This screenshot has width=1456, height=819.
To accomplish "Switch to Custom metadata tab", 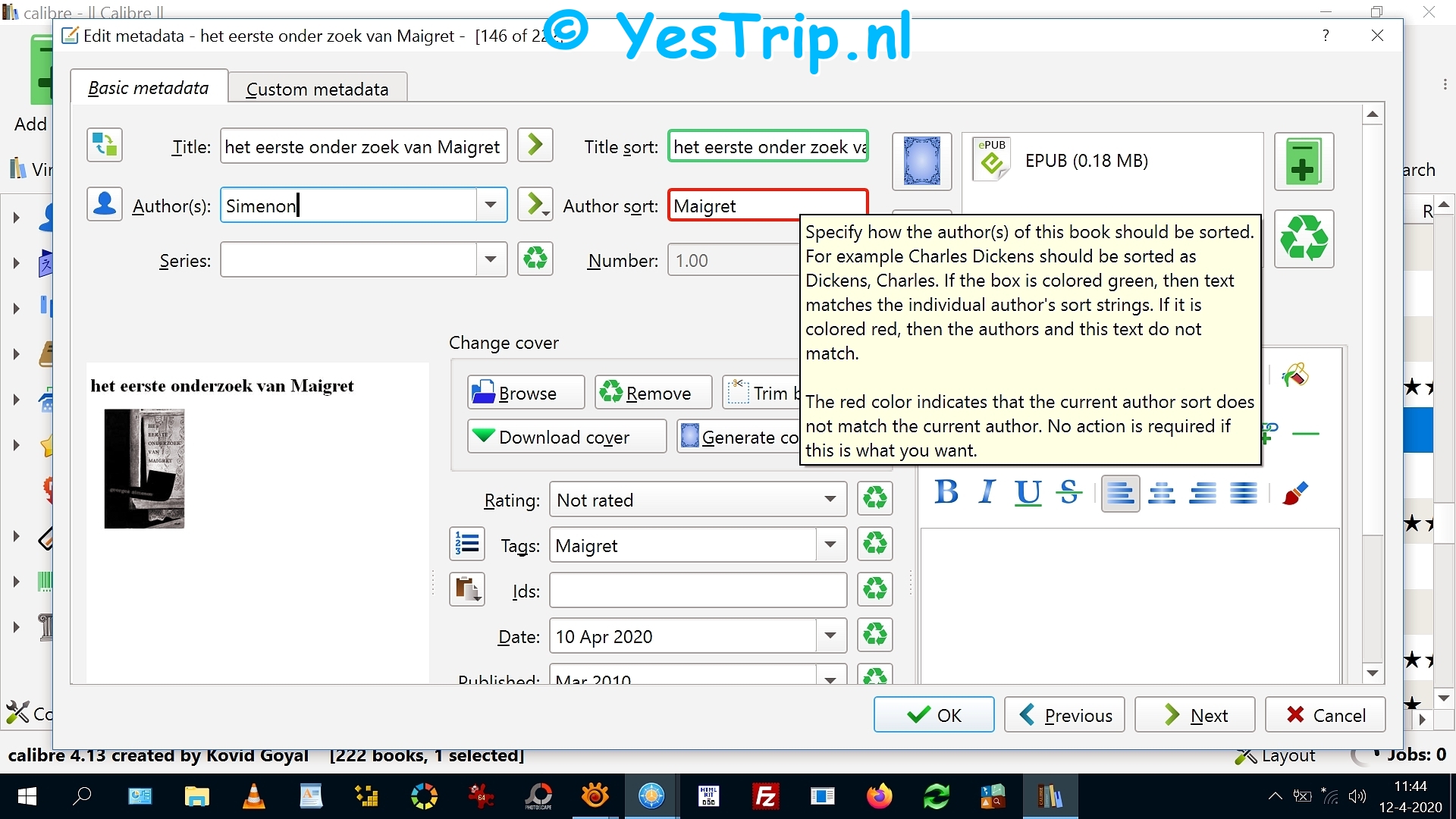I will pos(317,89).
